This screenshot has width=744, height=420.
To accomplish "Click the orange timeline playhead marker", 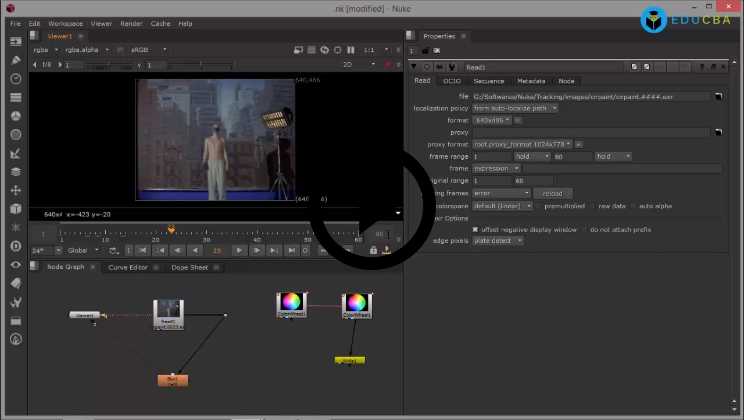I will coord(171,230).
